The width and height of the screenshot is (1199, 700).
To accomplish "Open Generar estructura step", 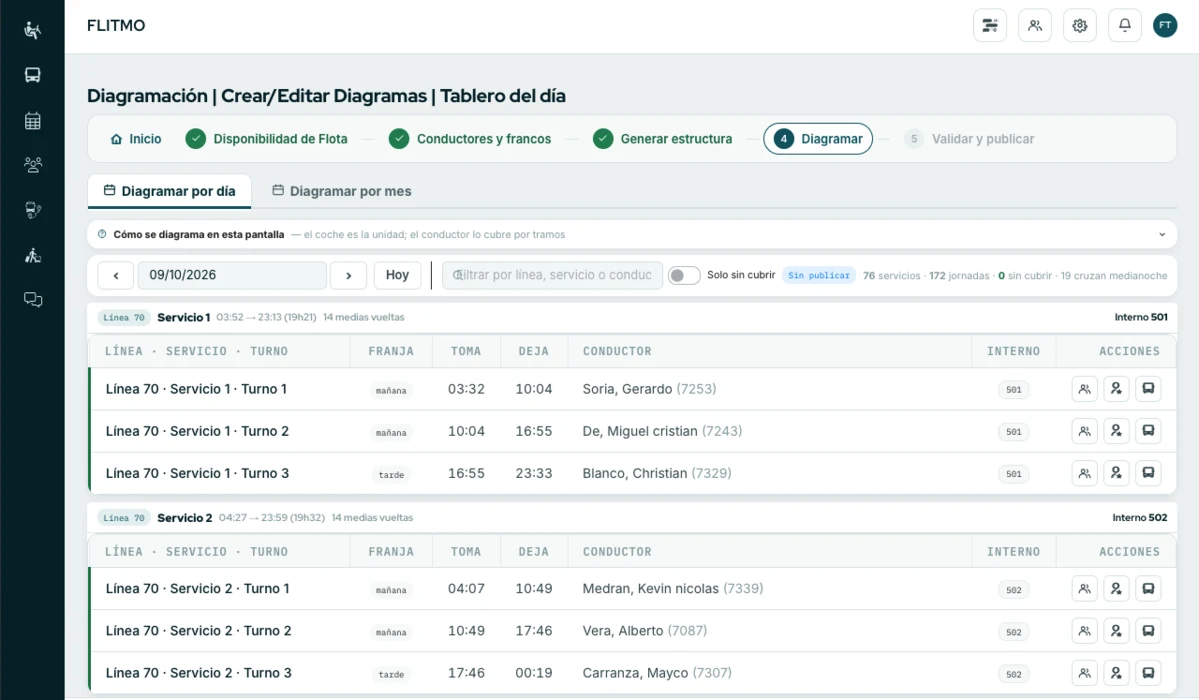I will coord(663,138).
